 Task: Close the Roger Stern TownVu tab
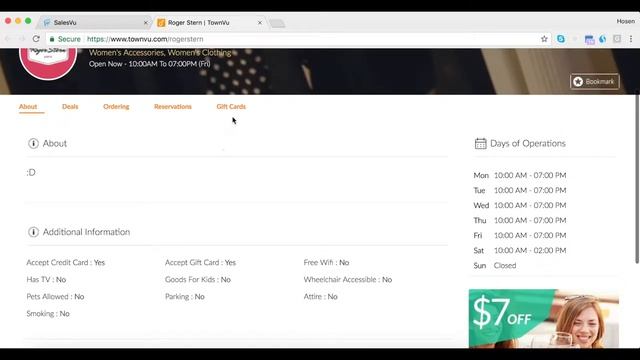pyautogui.click(x=260, y=23)
